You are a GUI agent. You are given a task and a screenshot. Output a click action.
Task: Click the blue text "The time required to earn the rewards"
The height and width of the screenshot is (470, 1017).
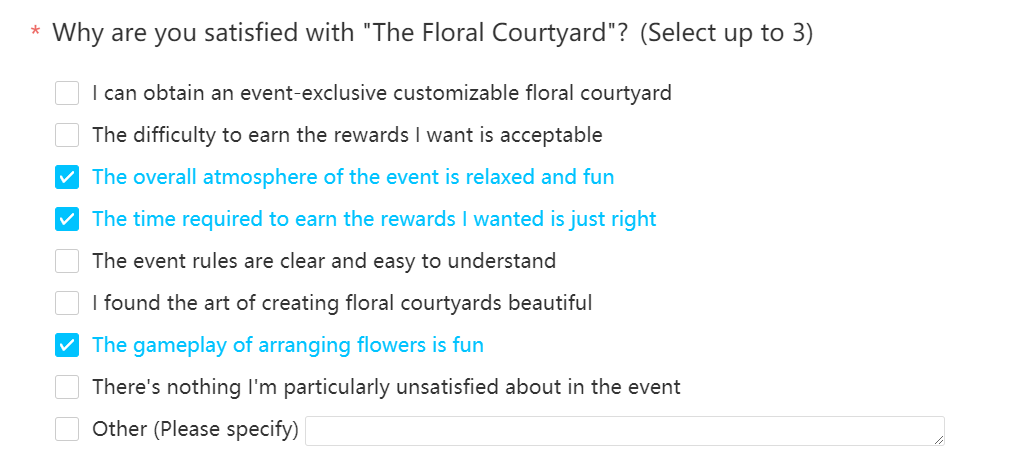(x=374, y=219)
